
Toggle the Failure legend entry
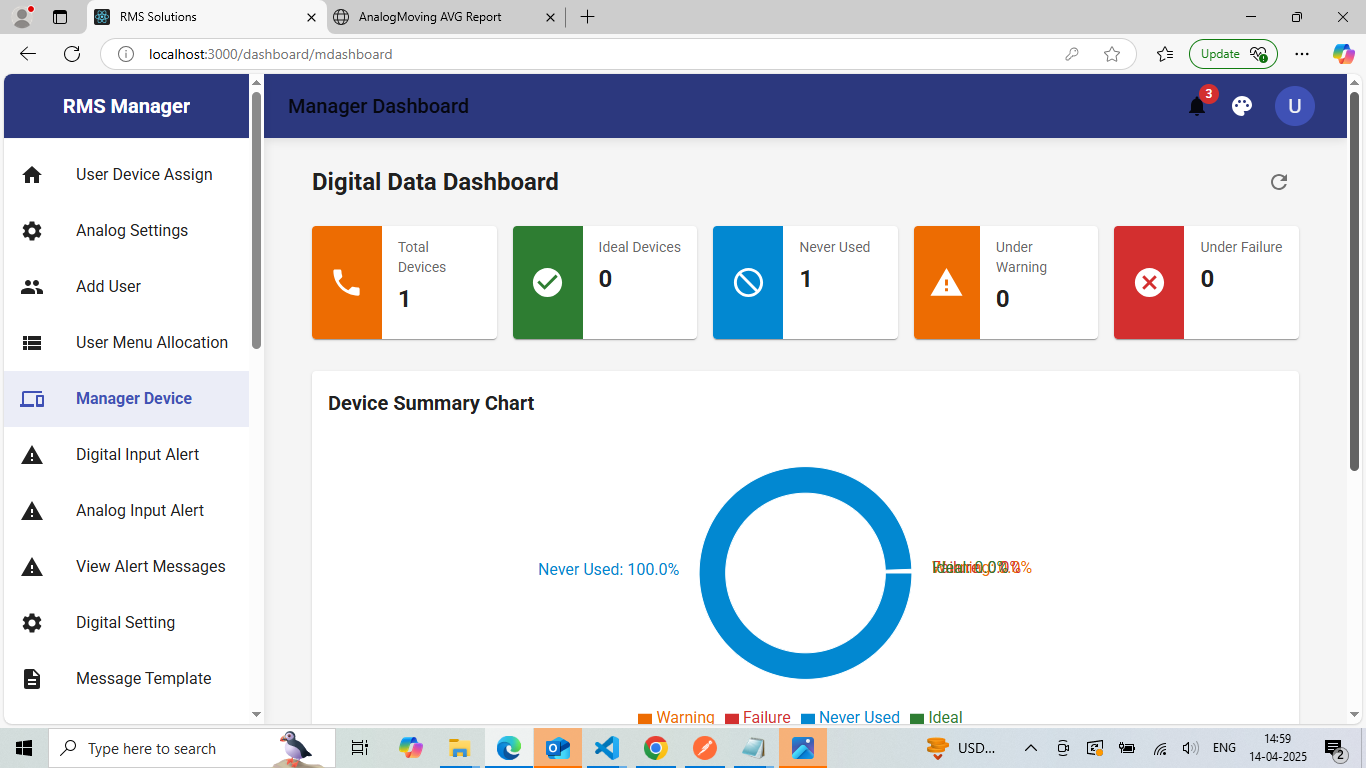tap(757, 717)
